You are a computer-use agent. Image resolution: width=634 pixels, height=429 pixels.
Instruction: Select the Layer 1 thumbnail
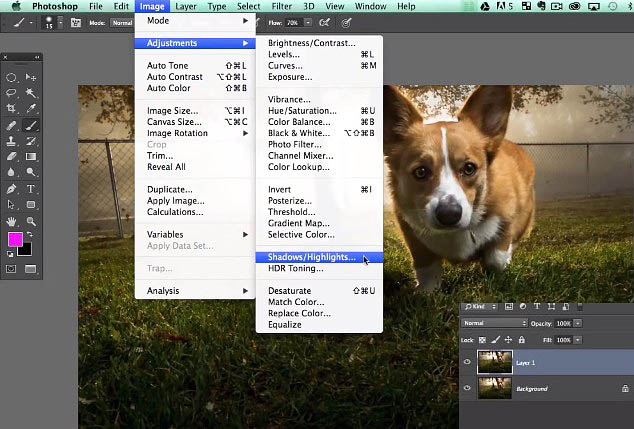pyautogui.click(x=495, y=362)
